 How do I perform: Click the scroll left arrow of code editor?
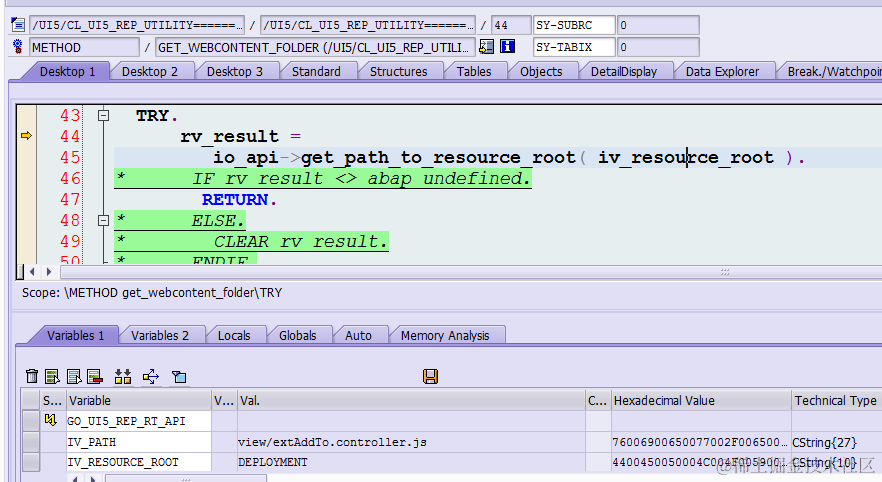click(x=32, y=272)
